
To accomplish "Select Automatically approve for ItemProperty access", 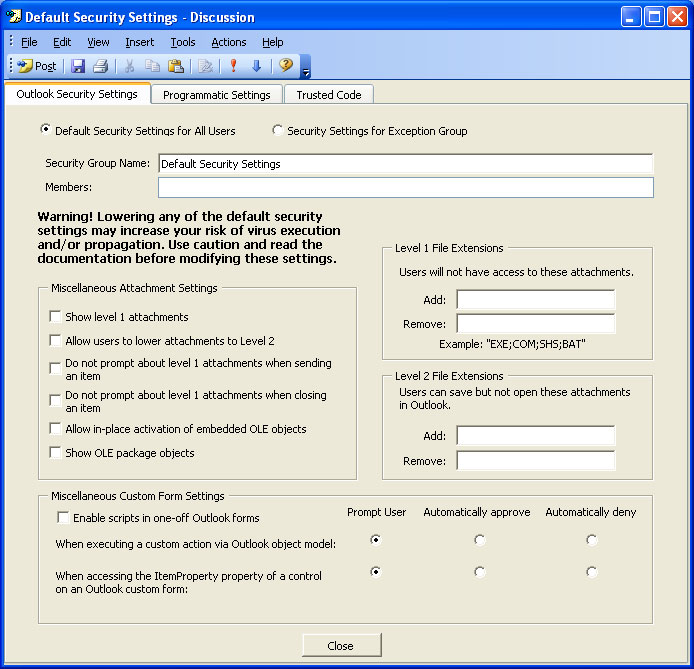I will point(479,572).
